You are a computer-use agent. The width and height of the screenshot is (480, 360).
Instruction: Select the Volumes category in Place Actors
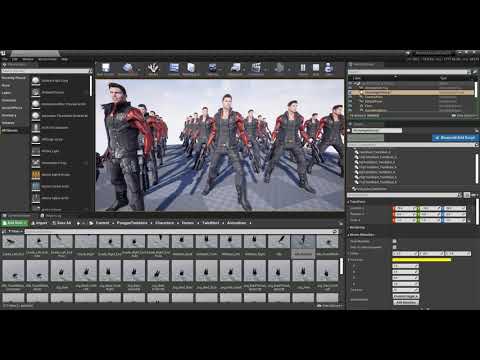[x=8, y=123]
